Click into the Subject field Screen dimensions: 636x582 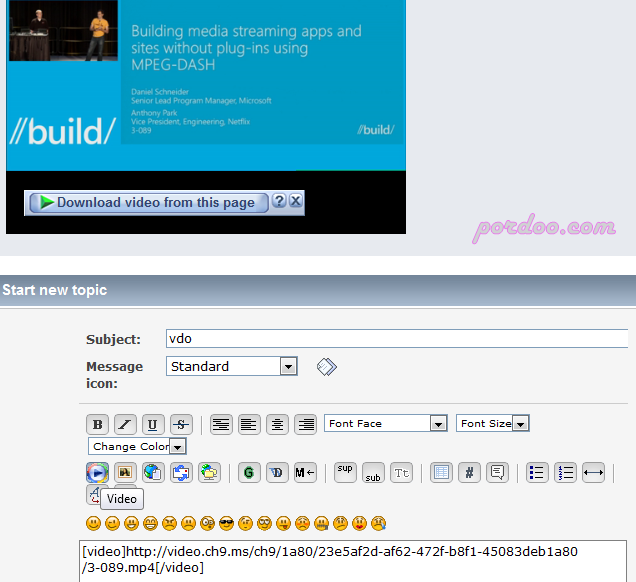tap(397, 339)
